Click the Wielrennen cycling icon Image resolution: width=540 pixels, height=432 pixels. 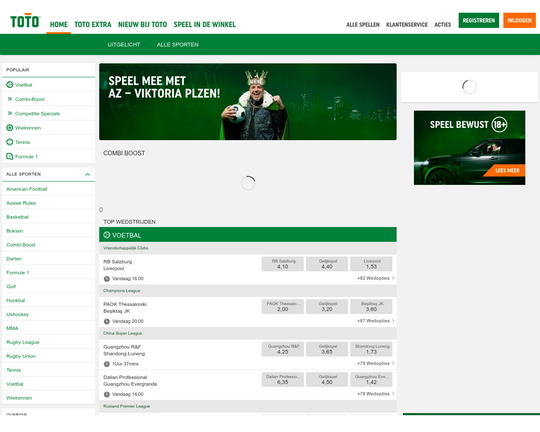point(10,128)
